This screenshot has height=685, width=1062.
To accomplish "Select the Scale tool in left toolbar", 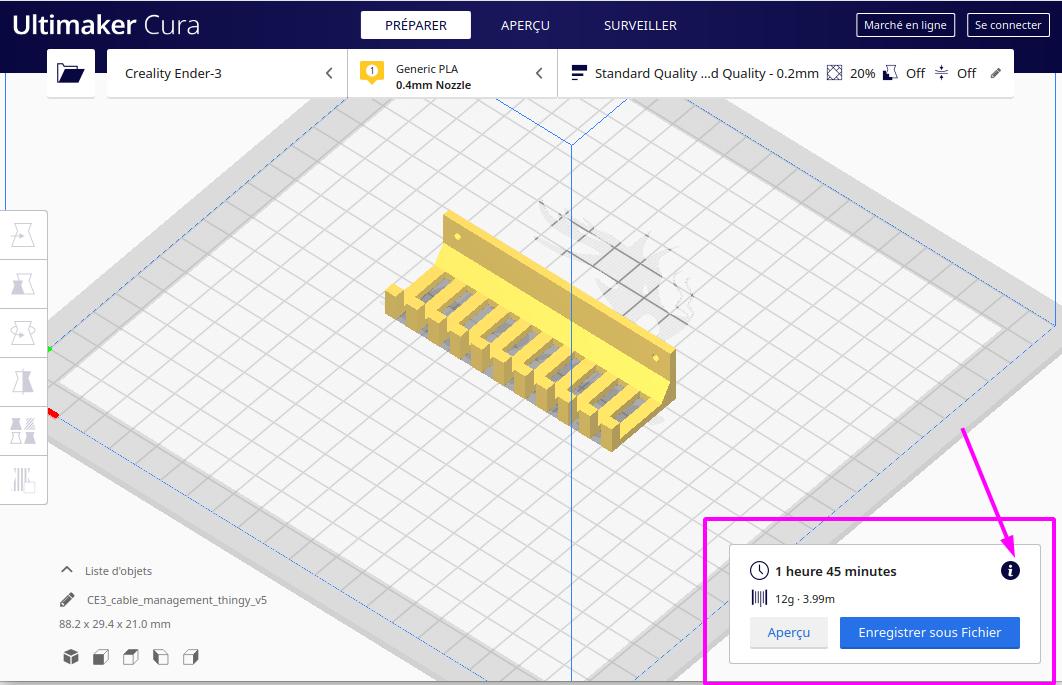I will [x=23, y=284].
